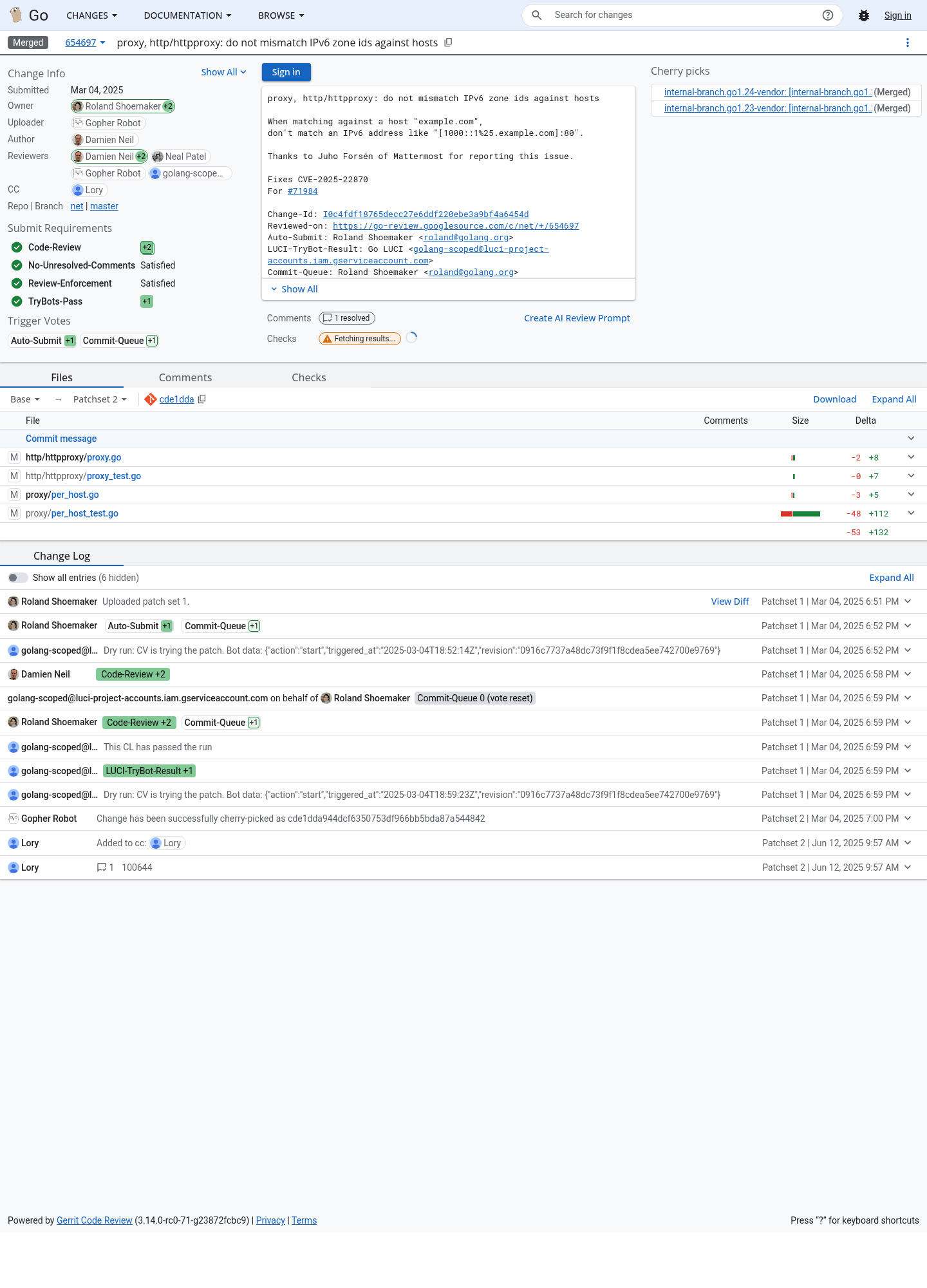Open the search help question-mark icon
The image size is (927, 1288).
pyautogui.click(x=828, y=15)
